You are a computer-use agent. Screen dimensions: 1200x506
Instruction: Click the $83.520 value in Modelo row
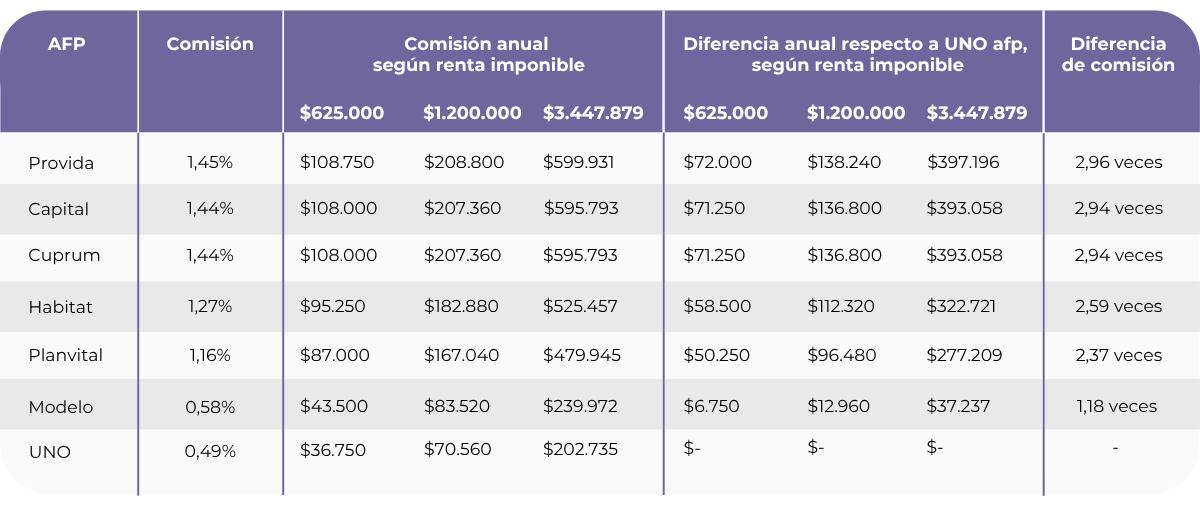click(x=457, y=406)
